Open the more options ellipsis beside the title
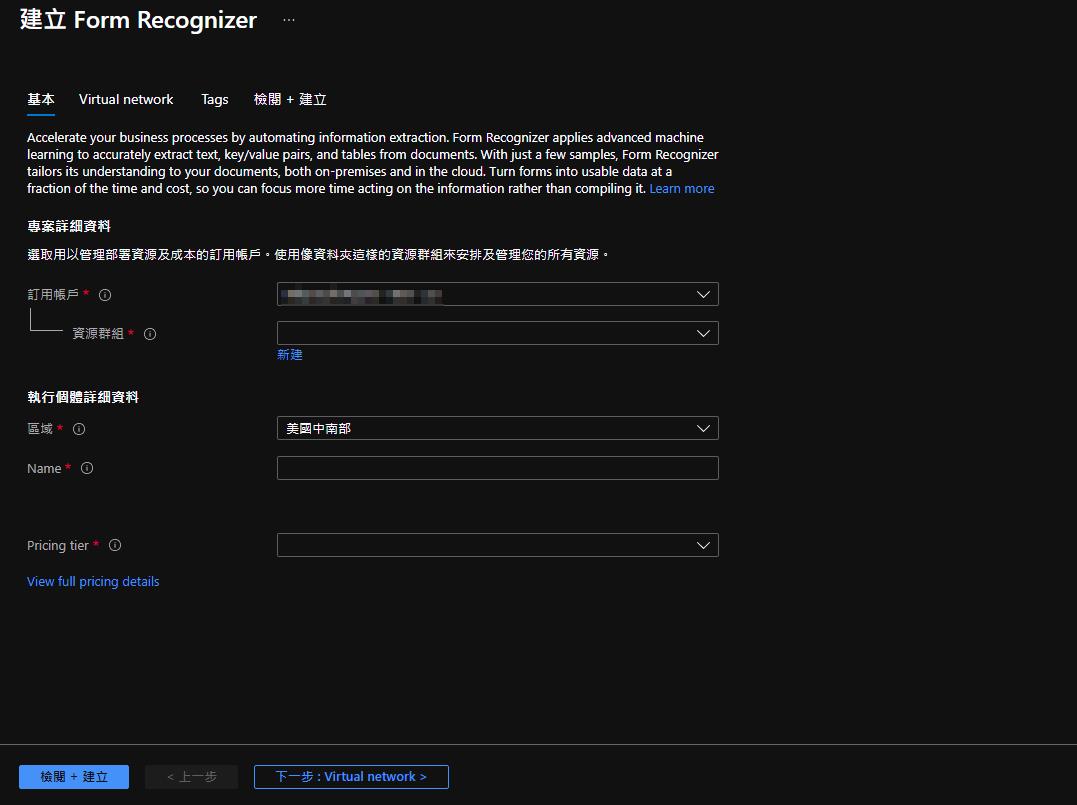 point(289,20)
